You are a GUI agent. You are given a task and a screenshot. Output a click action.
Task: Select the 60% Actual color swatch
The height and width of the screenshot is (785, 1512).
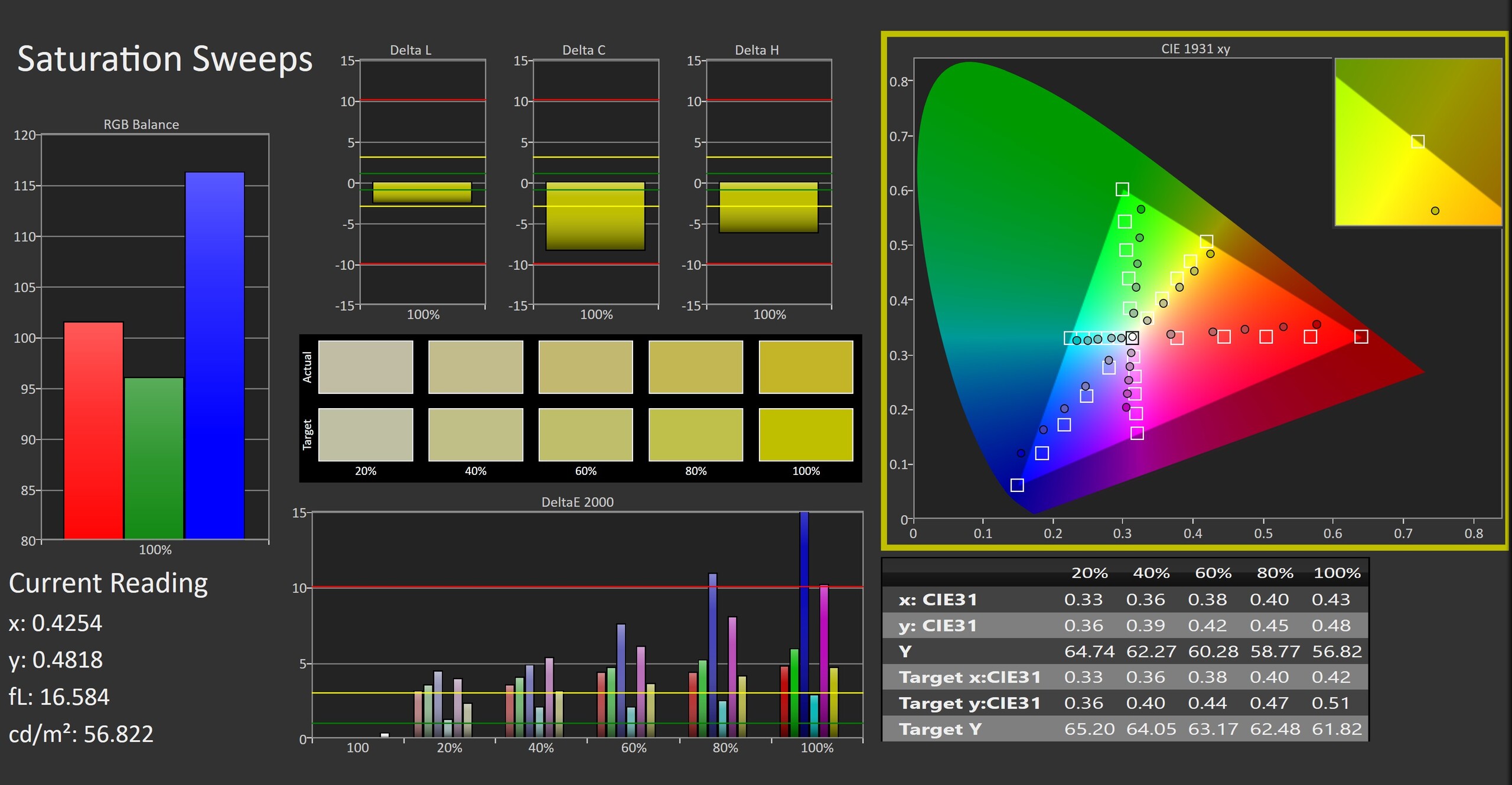[x=585, y=367]
